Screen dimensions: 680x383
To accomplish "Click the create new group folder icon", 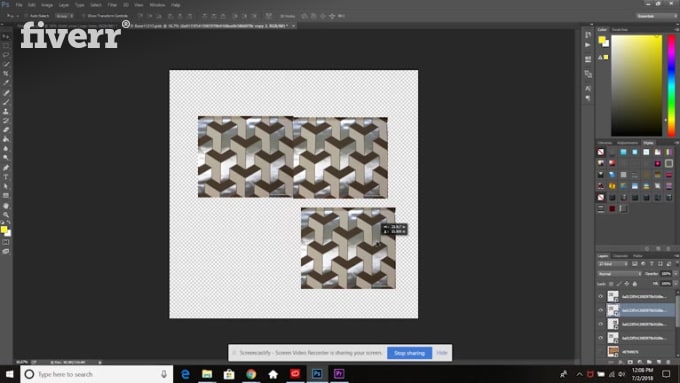I will point(649,362).
